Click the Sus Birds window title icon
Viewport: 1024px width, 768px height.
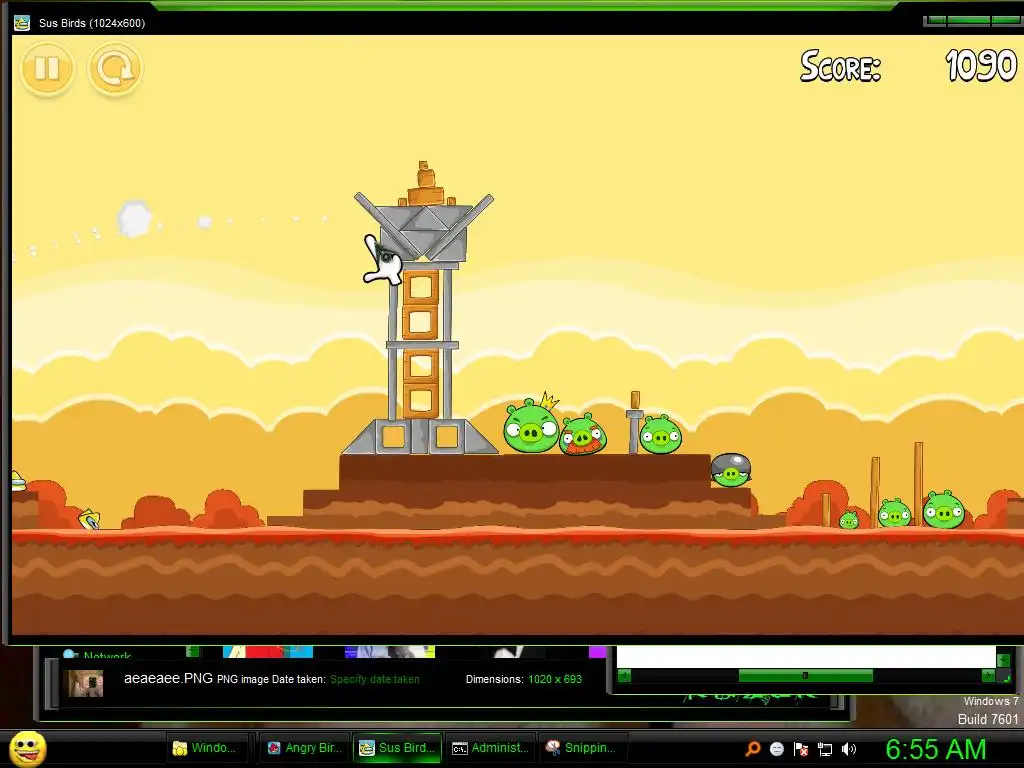[22, 23]
